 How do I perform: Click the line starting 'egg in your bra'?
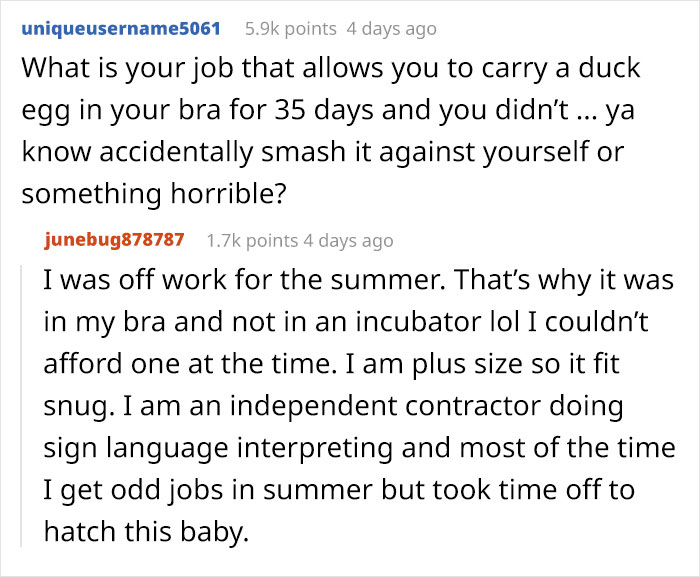[x=328, y=111]
